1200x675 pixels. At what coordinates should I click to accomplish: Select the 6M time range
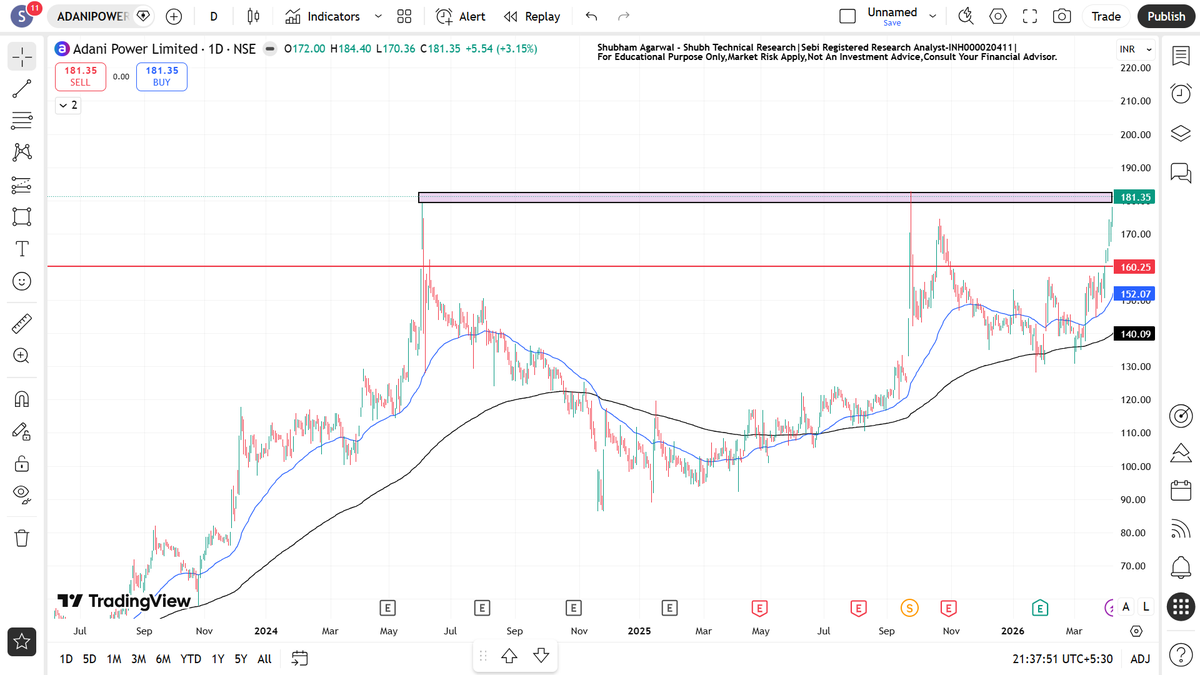tap(163, 659)
